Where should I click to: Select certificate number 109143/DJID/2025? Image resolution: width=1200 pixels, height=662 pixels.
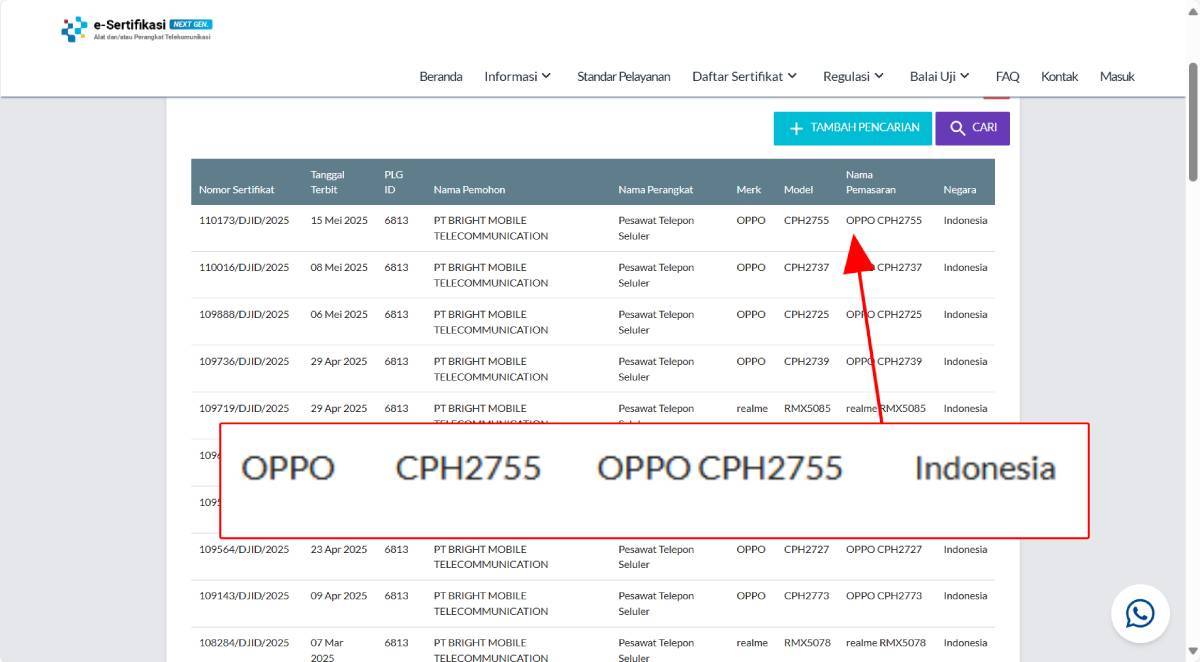(x=244, y=595)
